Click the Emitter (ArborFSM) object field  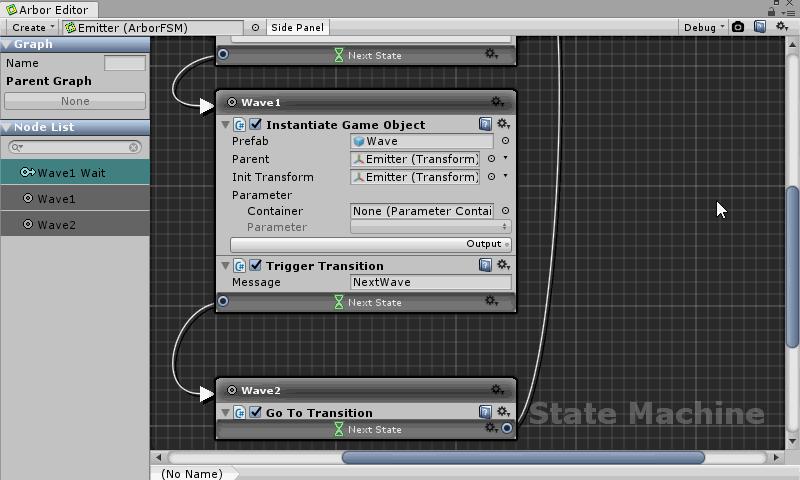pos(153,28)
